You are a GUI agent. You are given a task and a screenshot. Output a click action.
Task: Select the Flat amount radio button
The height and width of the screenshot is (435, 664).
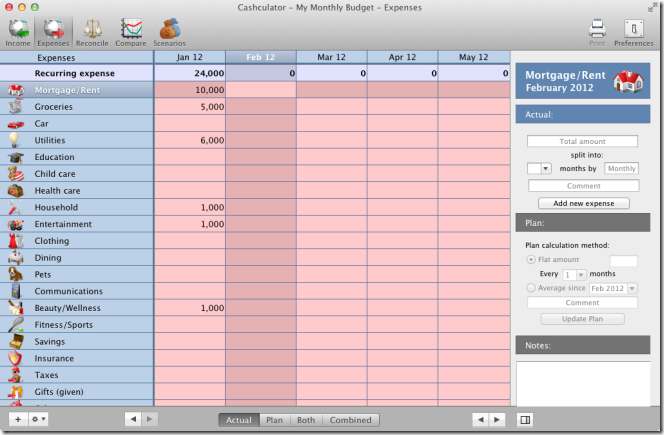[x=531, y=259]
